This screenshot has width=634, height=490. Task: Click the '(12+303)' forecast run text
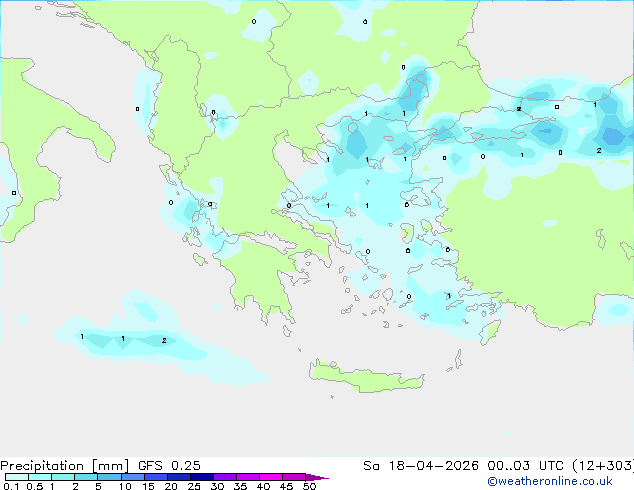pyautogui.click(x=603, y=466)
